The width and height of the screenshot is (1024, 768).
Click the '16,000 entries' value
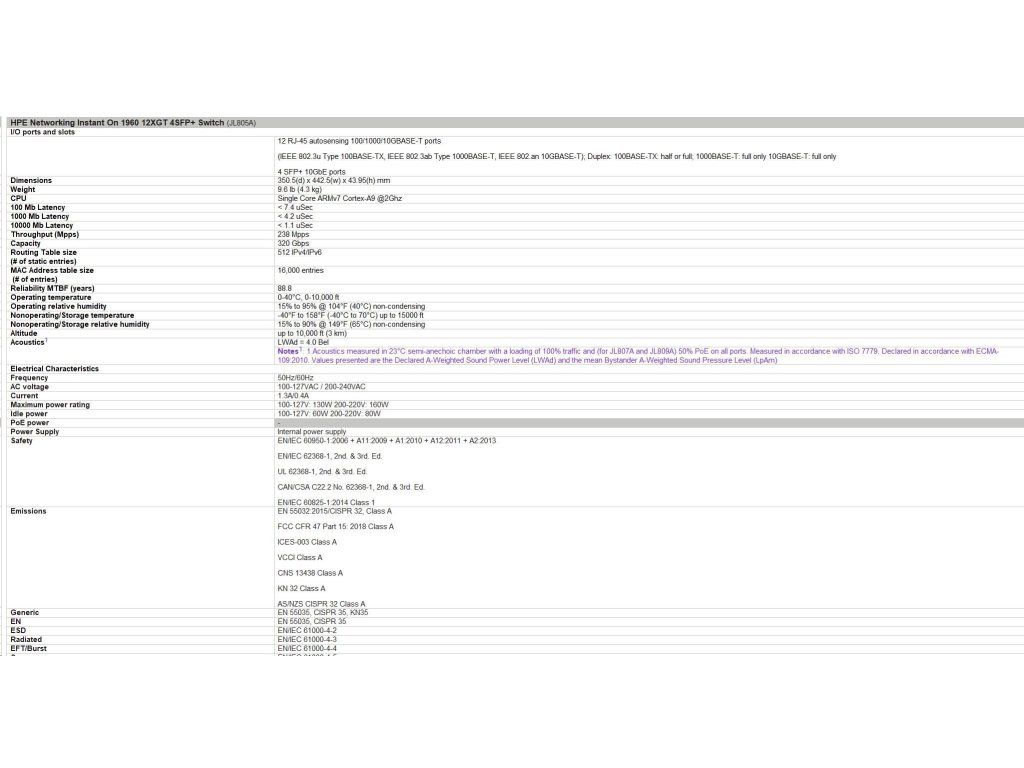click(x=300, y=270)
